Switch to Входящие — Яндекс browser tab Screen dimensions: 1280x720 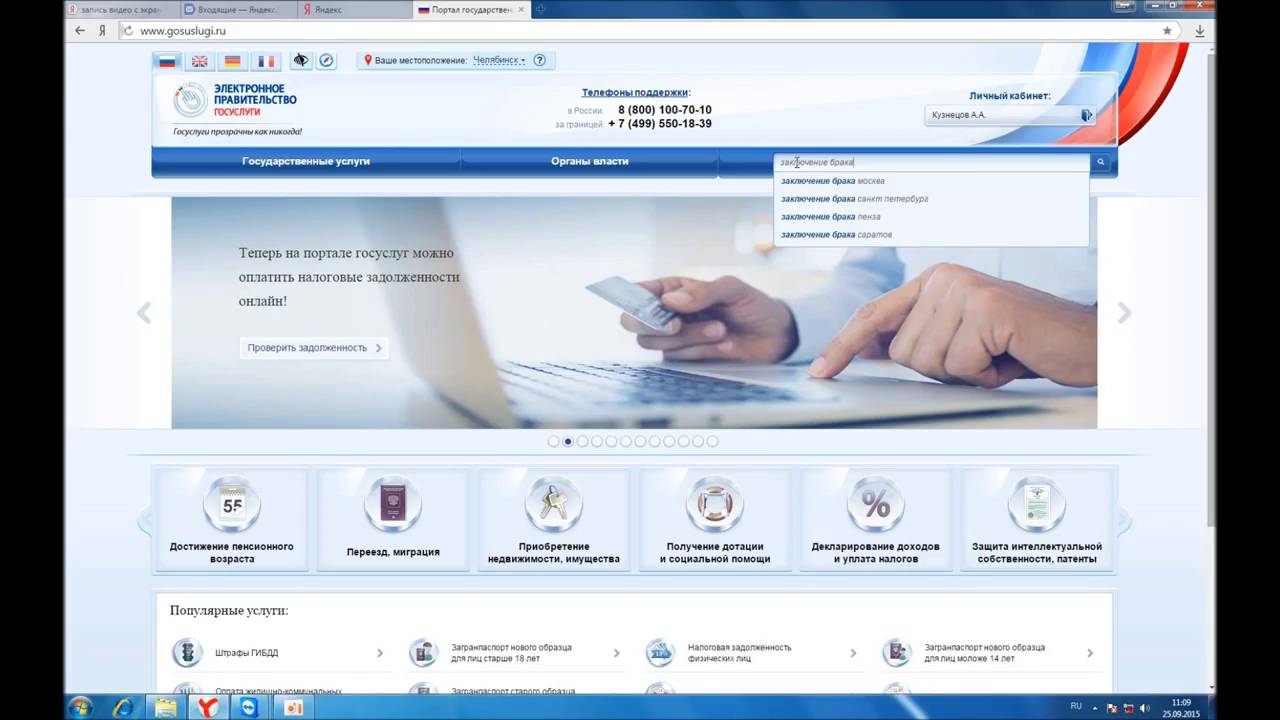[x=238, y=9]
